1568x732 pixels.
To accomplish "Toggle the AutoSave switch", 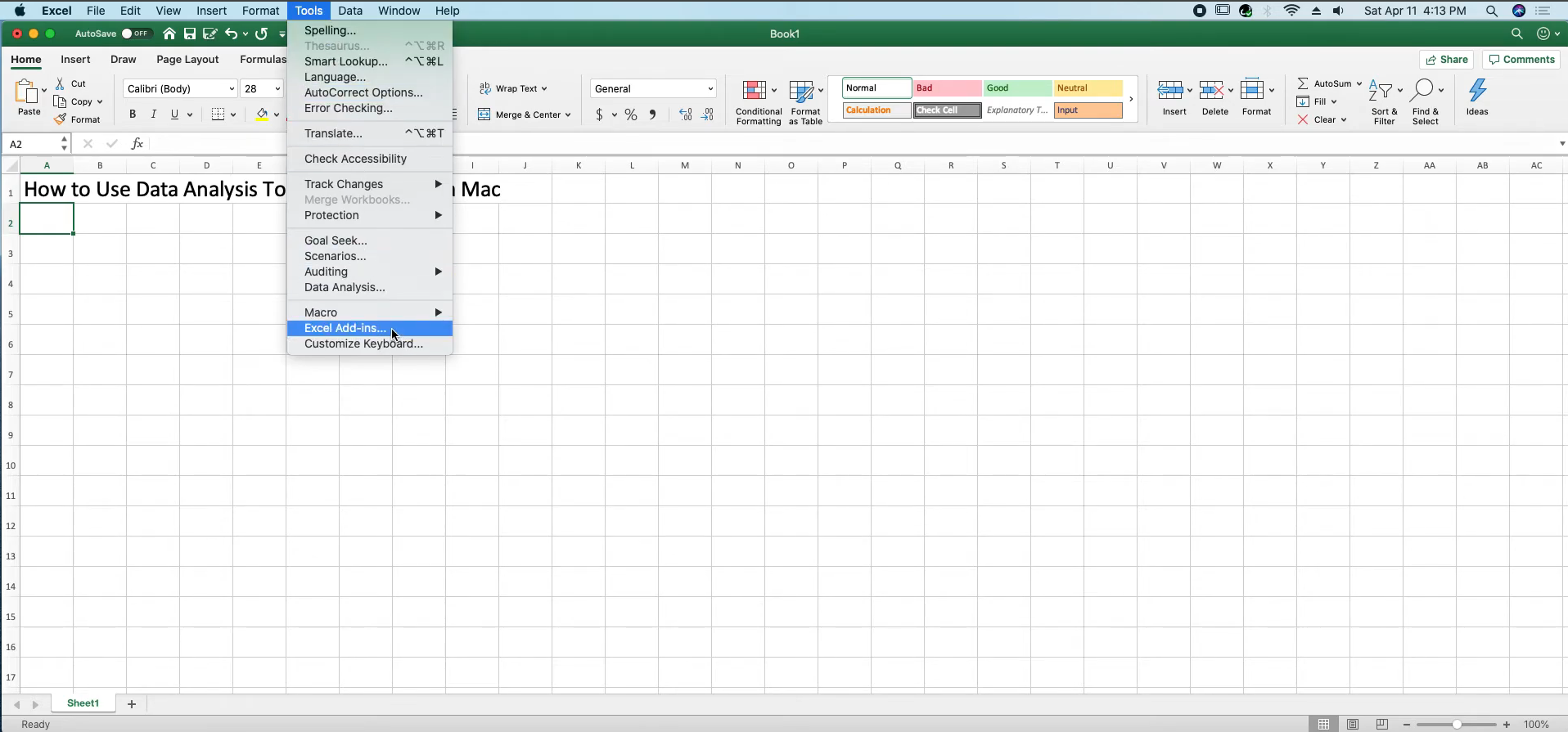I will (x=136, y=34).
